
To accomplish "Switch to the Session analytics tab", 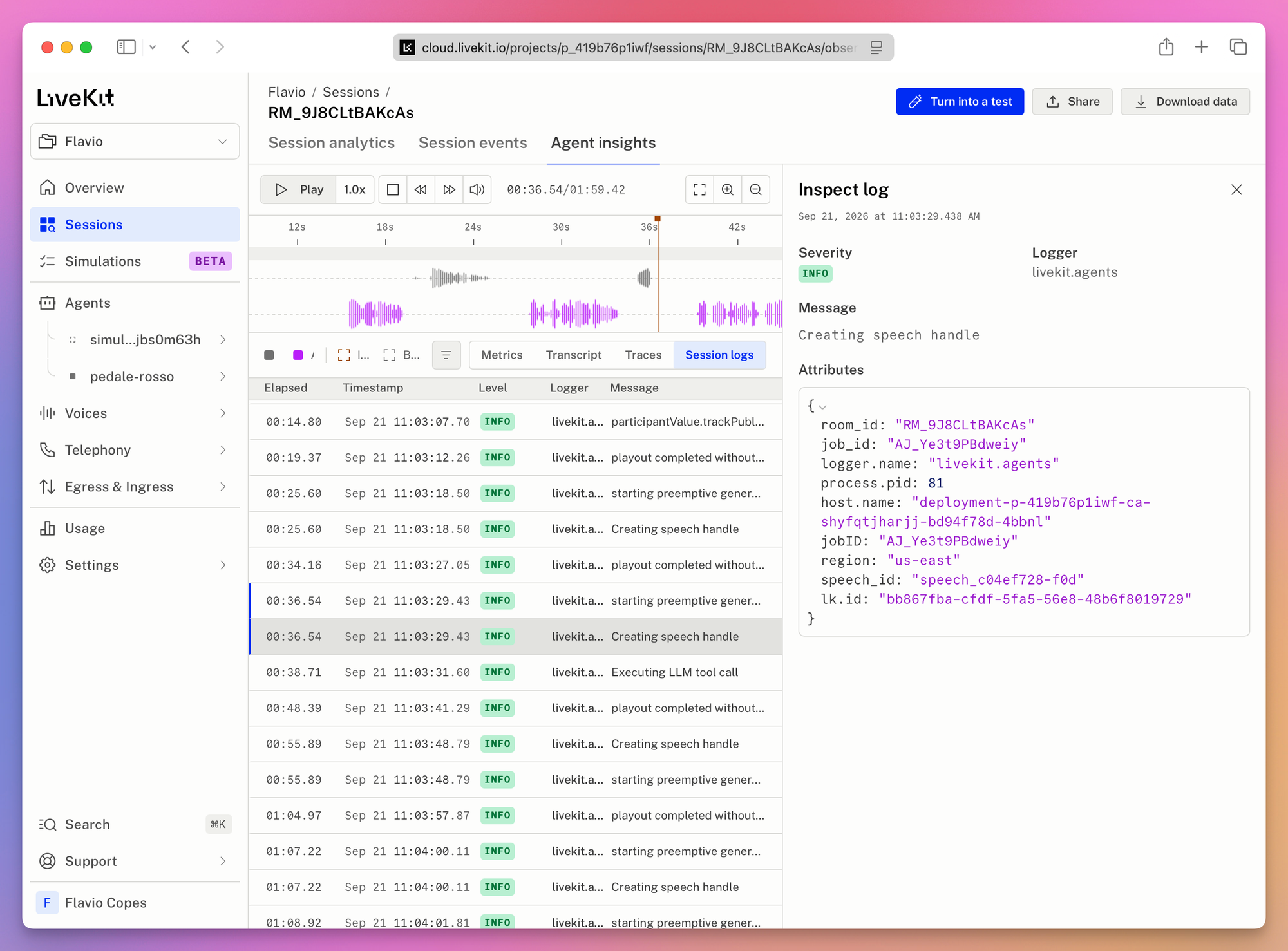I will point(332,143).
